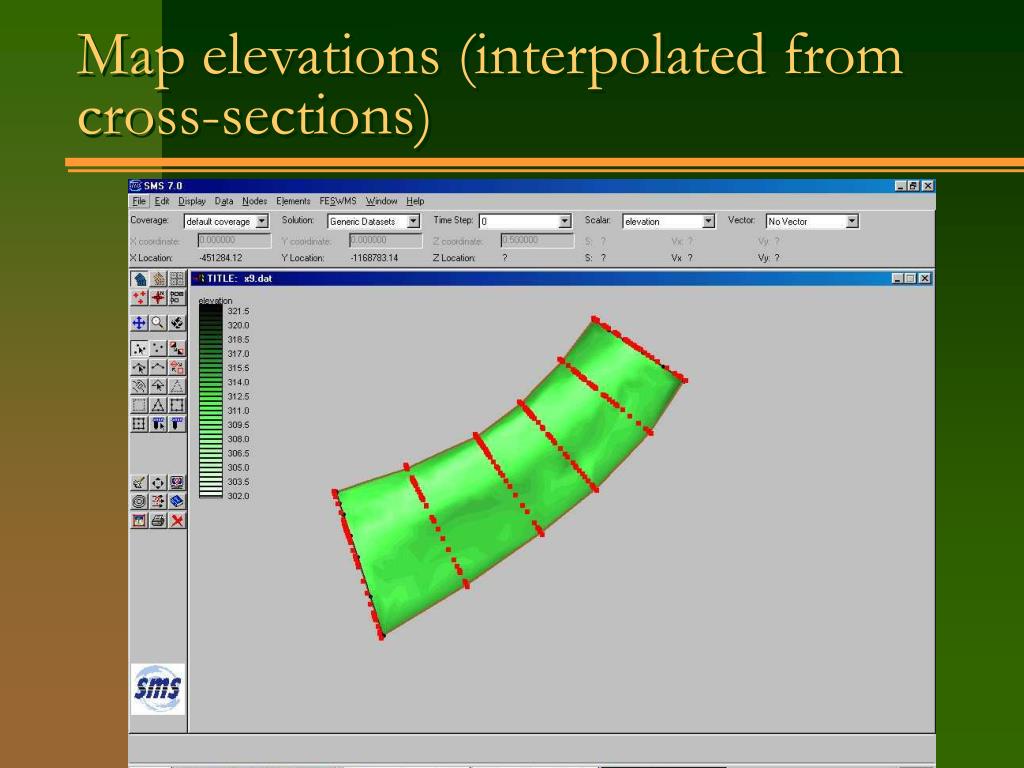Click the framed picture icon
This screenshot has width=1024, height=768.
139,520
